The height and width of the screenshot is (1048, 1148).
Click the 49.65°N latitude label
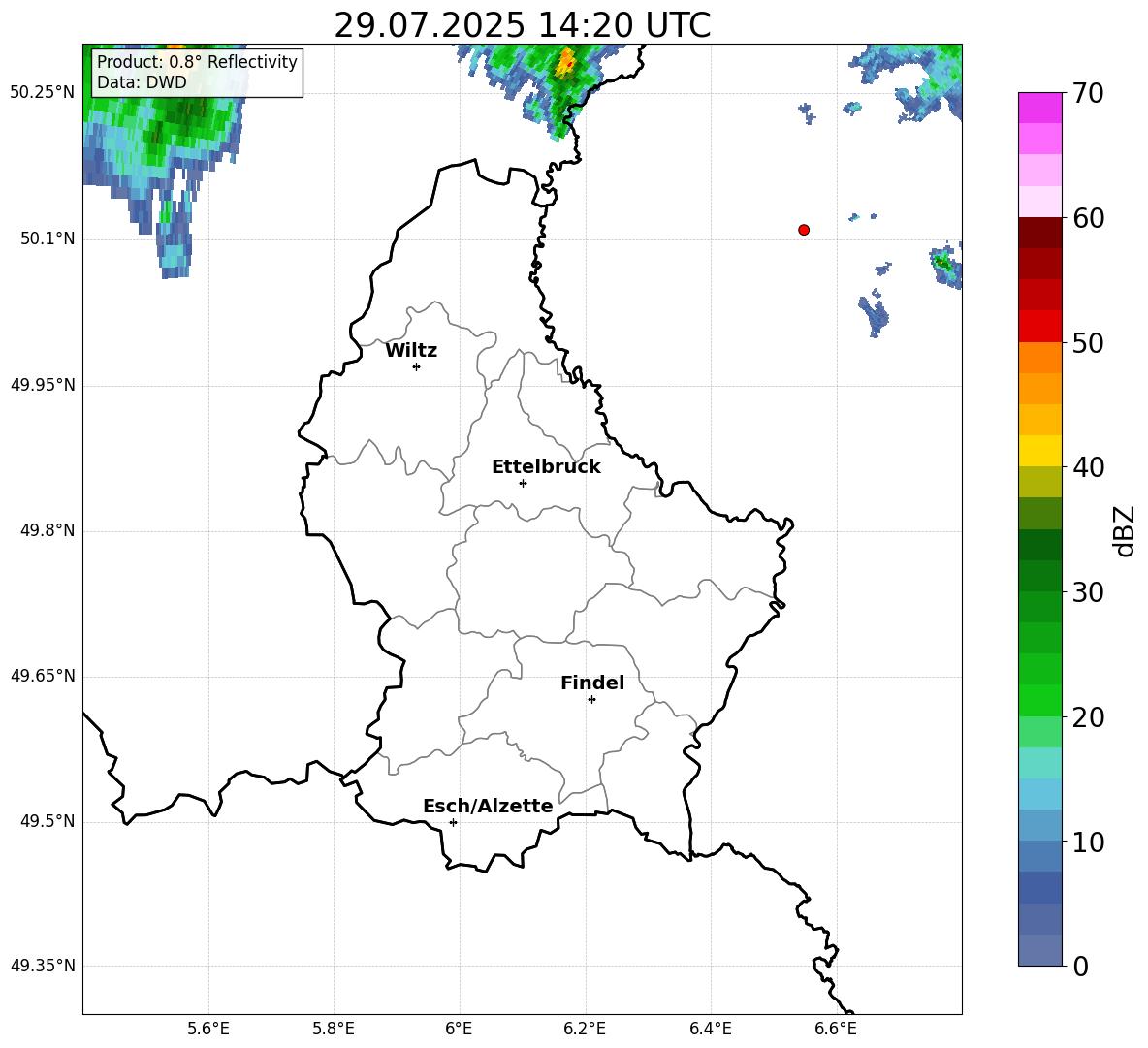pos(42,675)
